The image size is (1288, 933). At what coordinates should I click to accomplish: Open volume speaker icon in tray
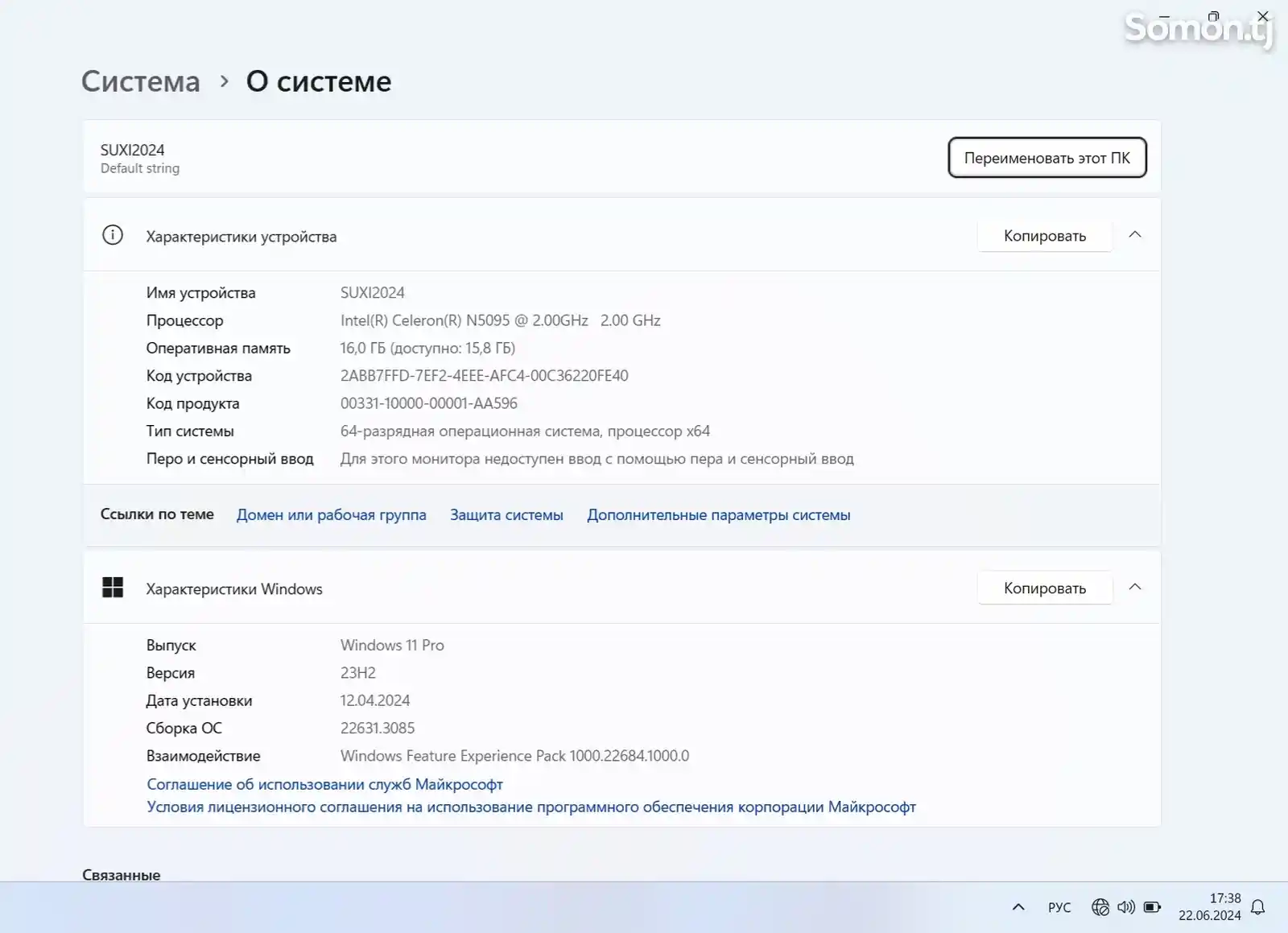(x=1126, y=907)
